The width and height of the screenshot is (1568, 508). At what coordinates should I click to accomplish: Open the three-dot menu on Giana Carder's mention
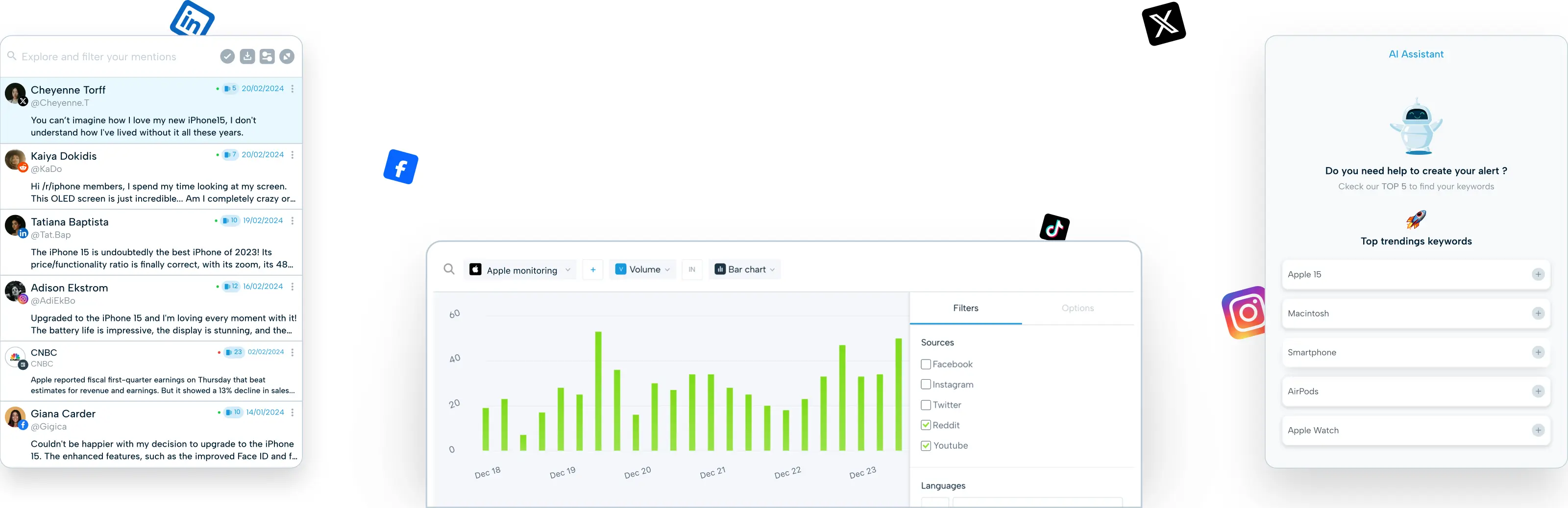293,412
